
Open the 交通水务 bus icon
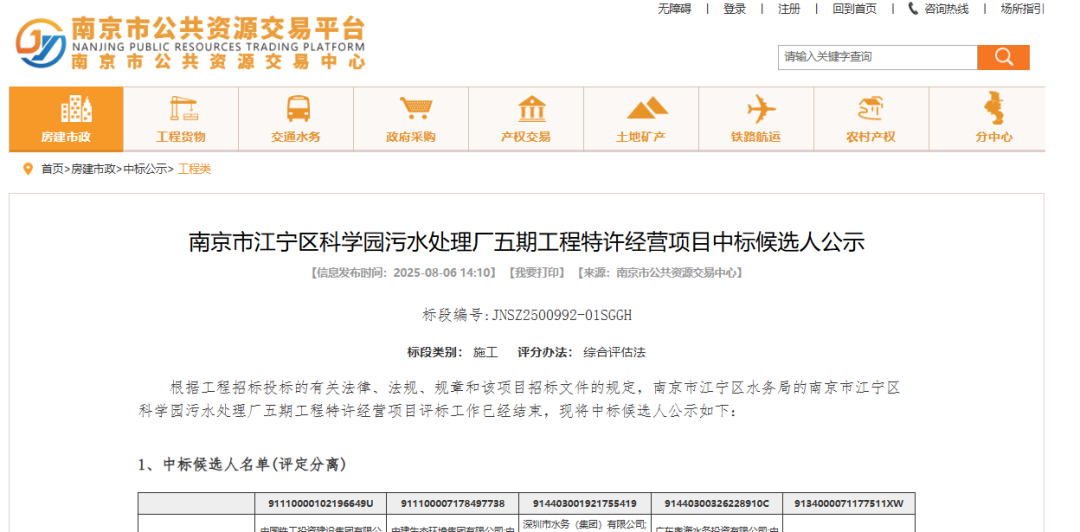[x=296, y=108]
